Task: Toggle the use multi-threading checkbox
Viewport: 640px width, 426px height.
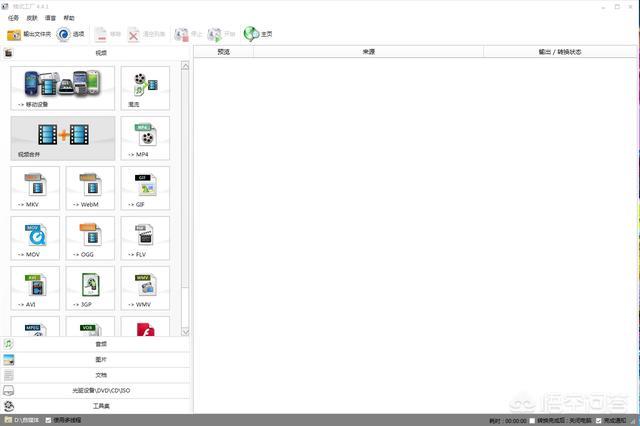Action: click(49, 420)
